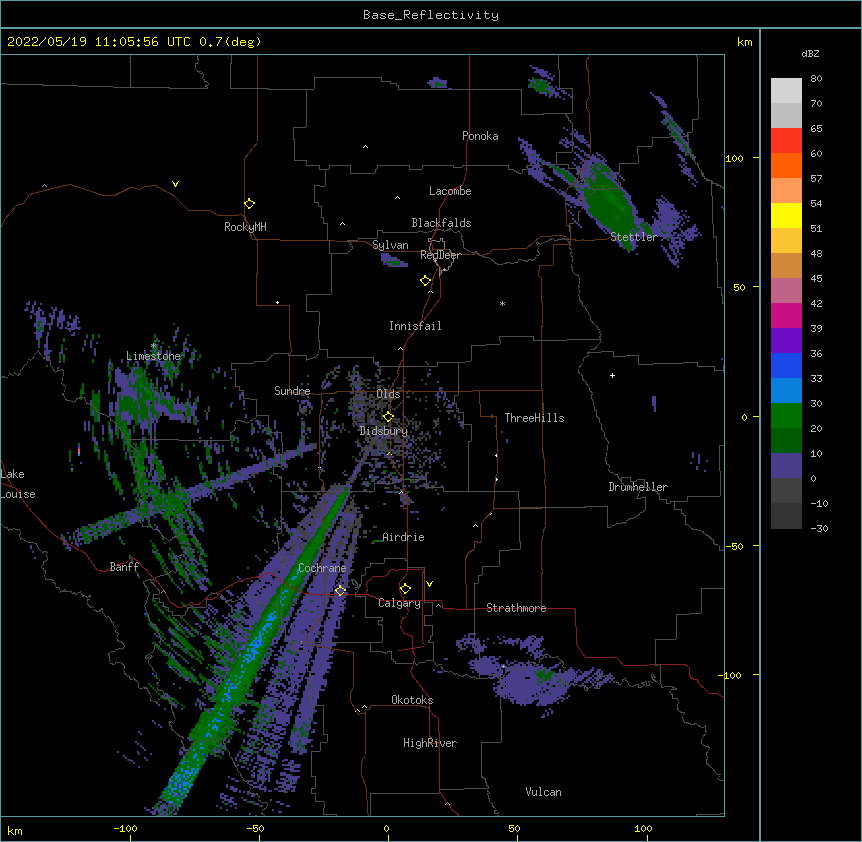Click the Didsbury town label
Image resolution: width=862 pixels, height=842 pixels.
tap(384, 431)
